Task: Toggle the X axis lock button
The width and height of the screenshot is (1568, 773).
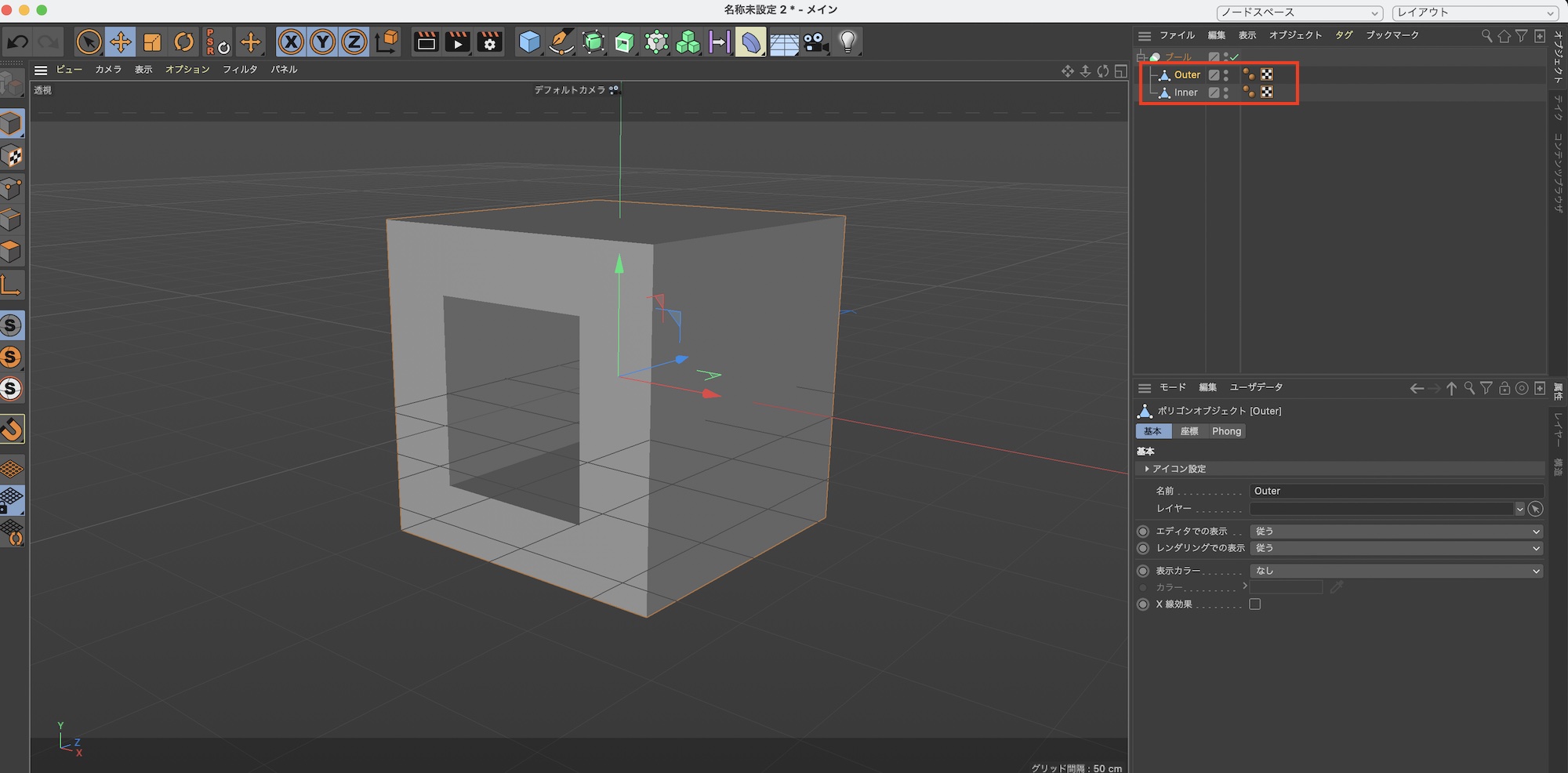Action: [x=291, y=42]
